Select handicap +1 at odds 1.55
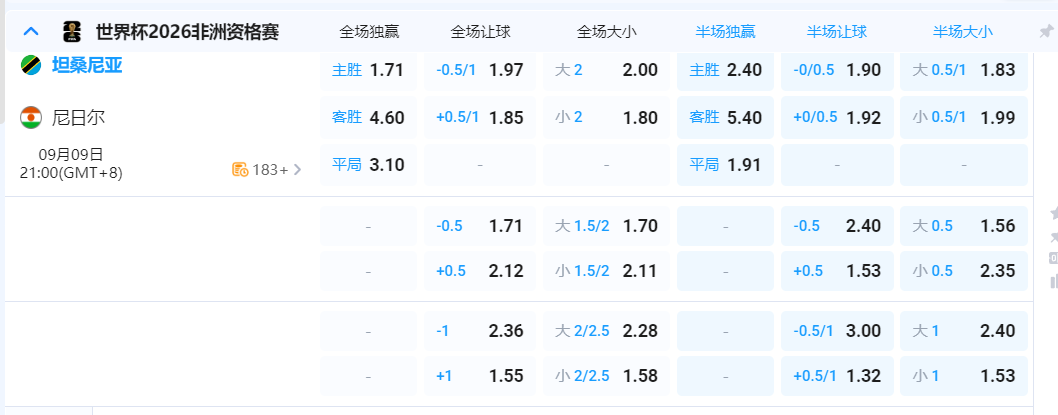Screen dimensions: 1058x415 click(x=480, y=376)
